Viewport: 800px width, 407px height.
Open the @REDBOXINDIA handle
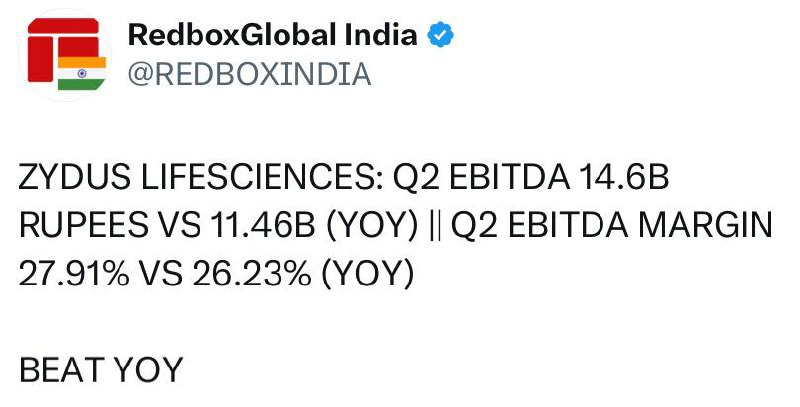click(249, 74)
